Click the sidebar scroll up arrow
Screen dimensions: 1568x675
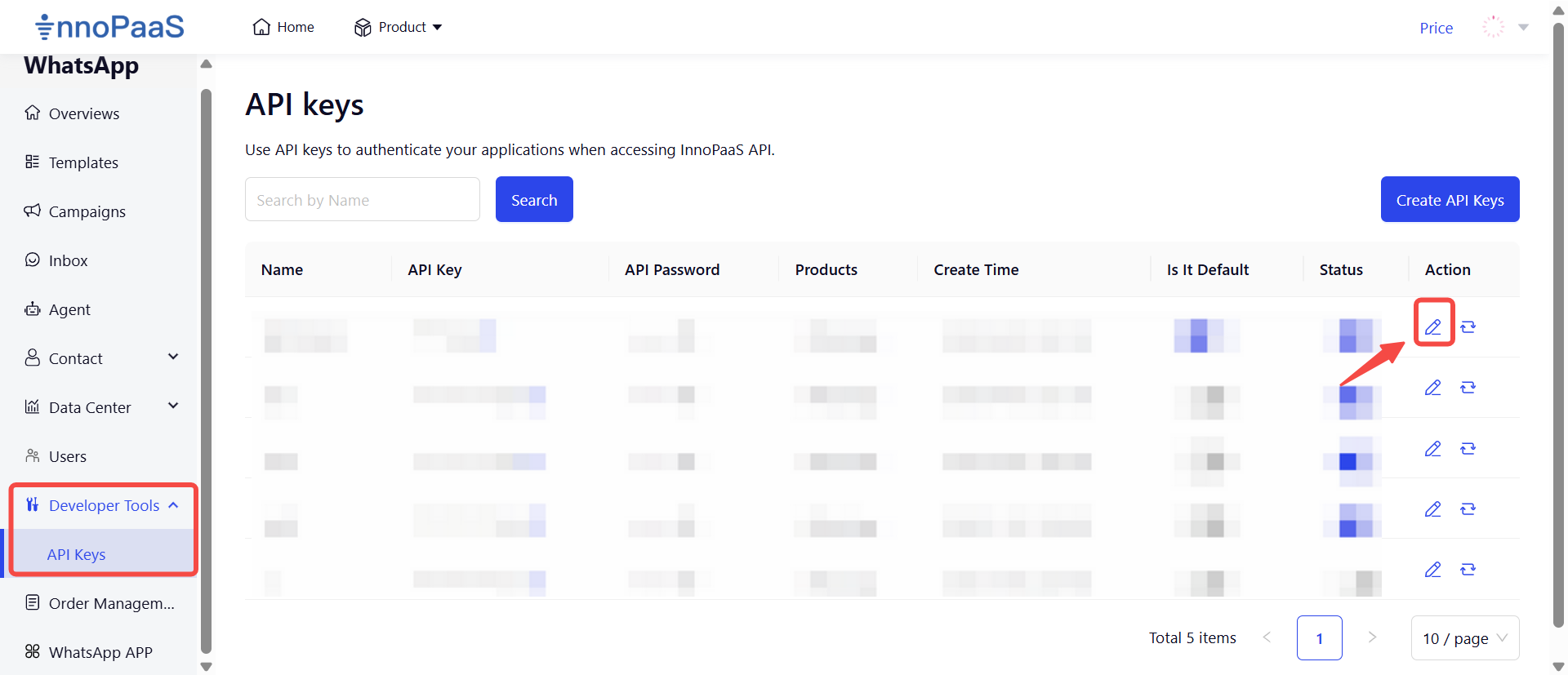pyautogui.click(x=206, y=64)
